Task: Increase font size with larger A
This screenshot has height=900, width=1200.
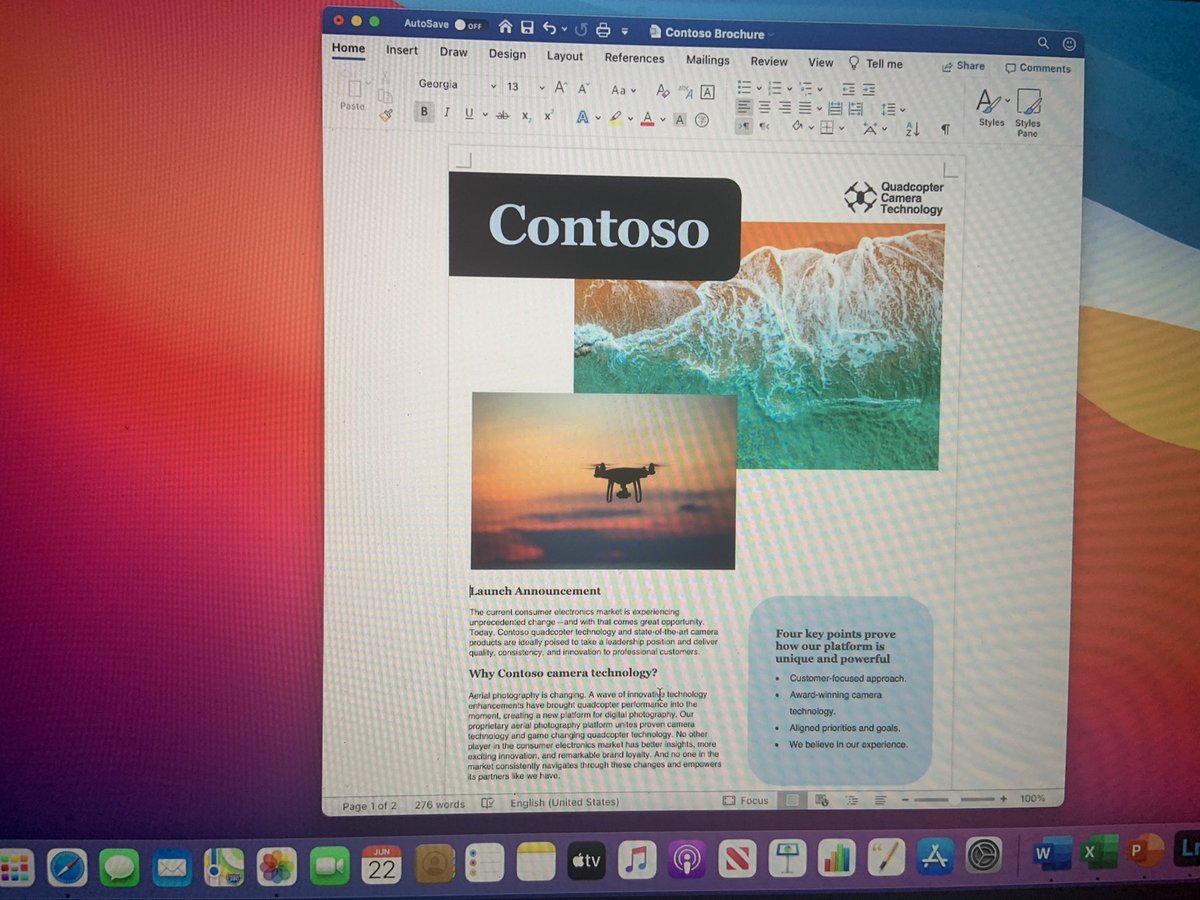Action: 561,88
